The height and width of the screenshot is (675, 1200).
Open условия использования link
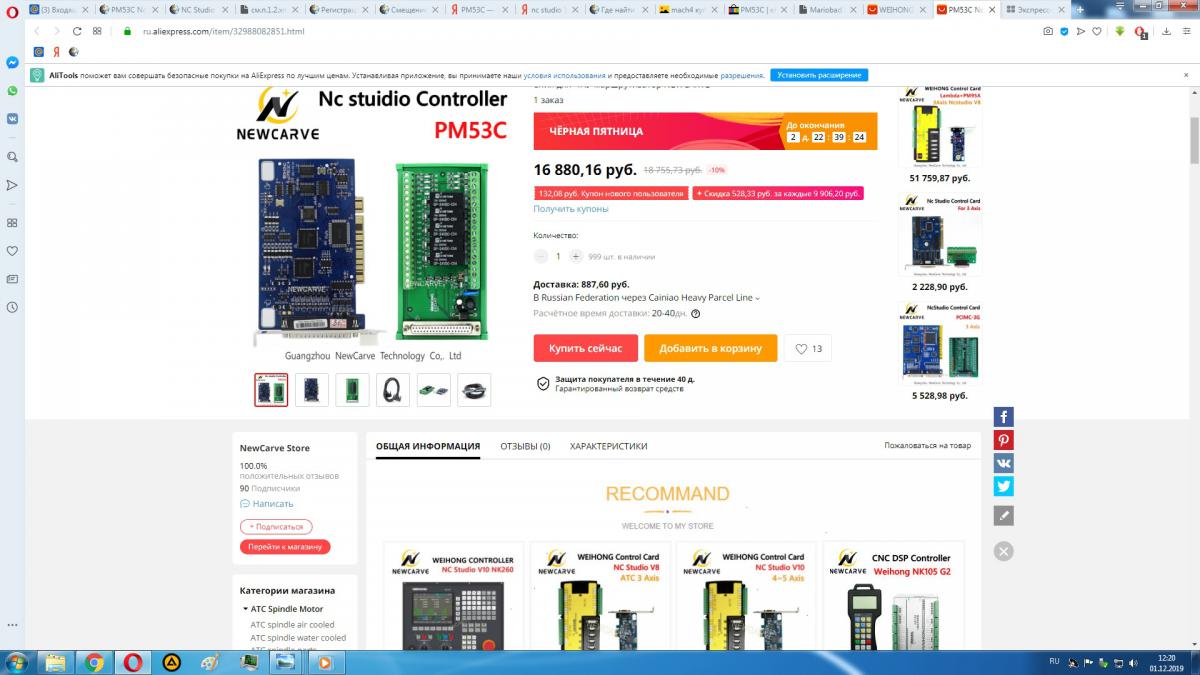coord(565,75)
